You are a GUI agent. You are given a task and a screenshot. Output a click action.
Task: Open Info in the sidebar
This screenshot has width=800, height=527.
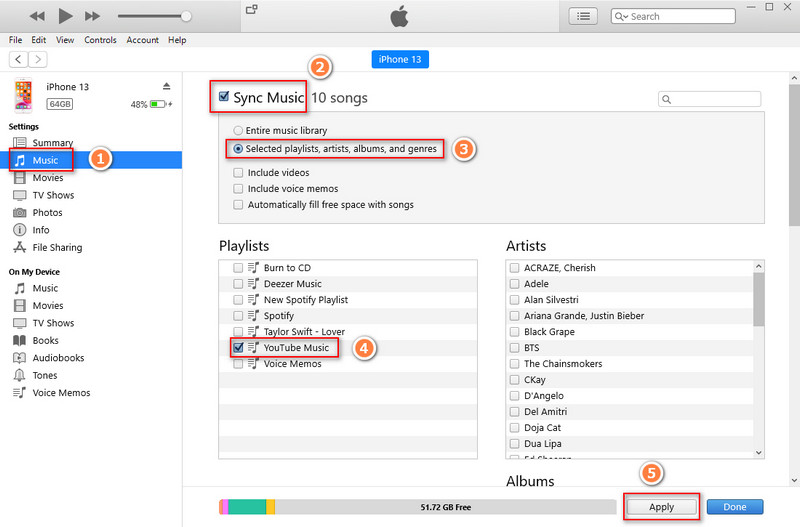pos(41,230)
